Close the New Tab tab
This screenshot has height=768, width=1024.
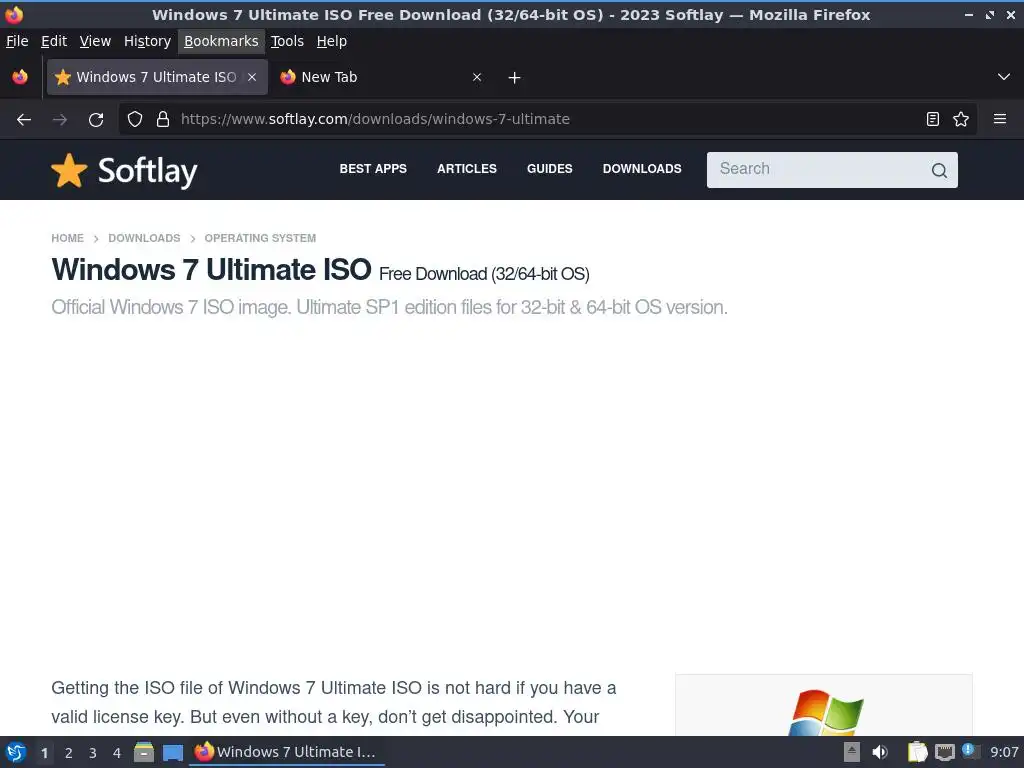pyautogui.click(x=477, y=77)
